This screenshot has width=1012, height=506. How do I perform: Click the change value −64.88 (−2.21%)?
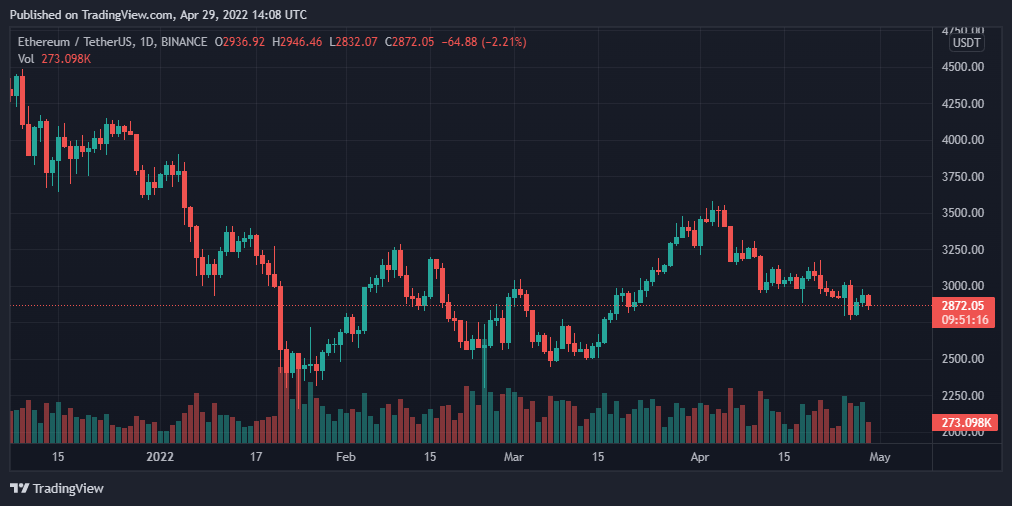[x=483, y=42]
